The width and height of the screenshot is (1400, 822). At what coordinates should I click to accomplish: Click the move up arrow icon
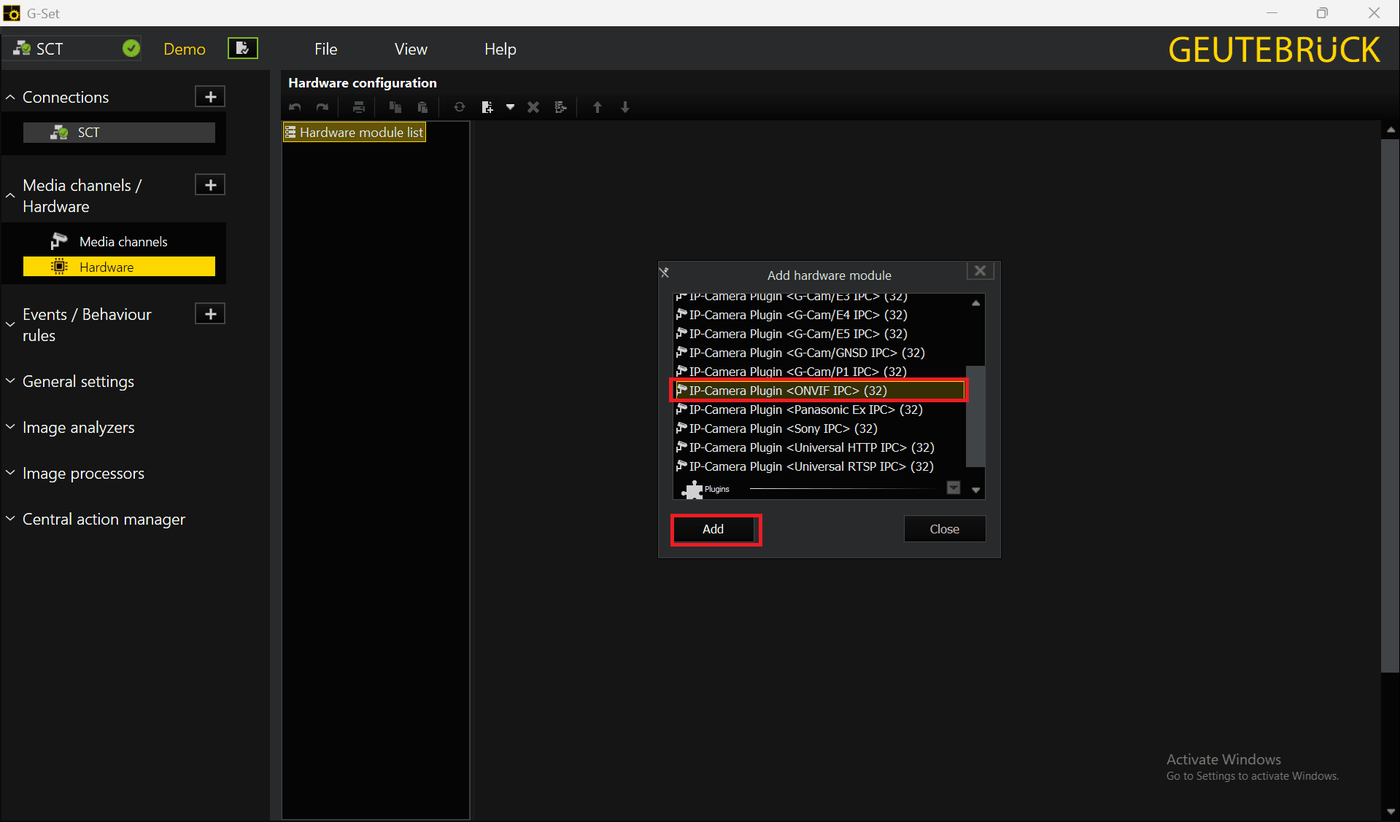597,107
